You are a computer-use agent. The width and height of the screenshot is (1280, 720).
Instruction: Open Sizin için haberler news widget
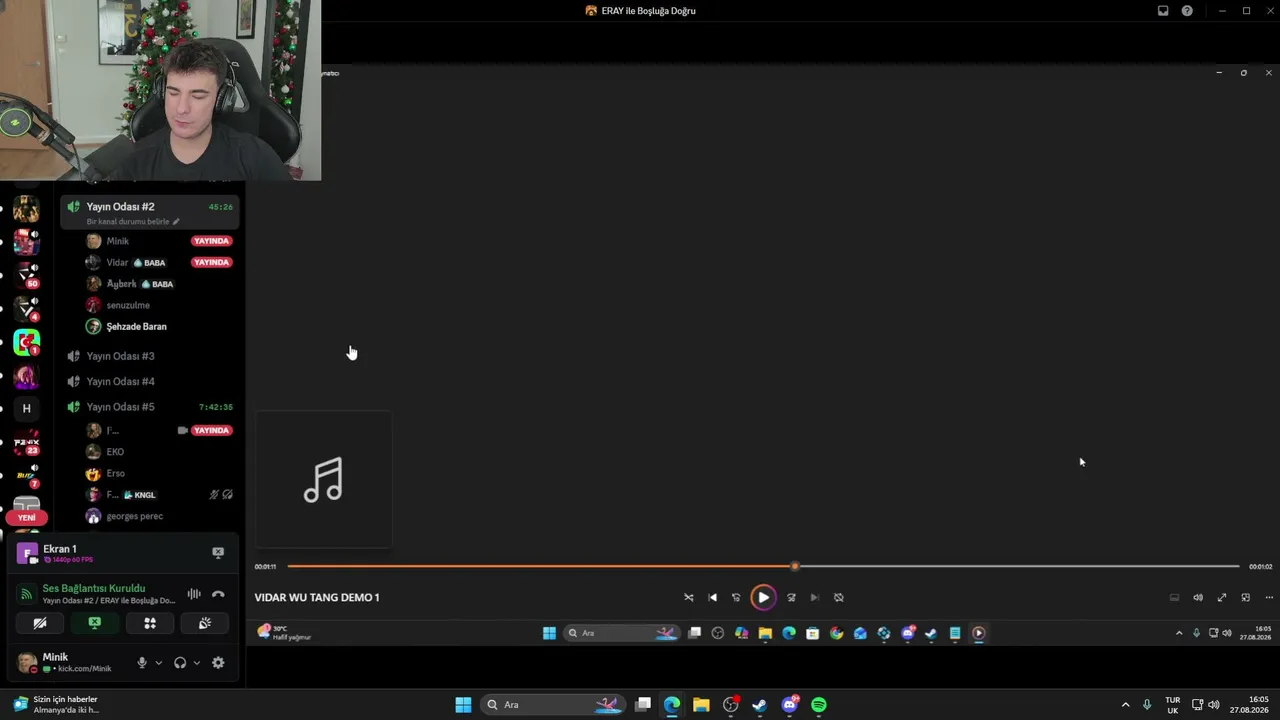(x=58, y=705)
